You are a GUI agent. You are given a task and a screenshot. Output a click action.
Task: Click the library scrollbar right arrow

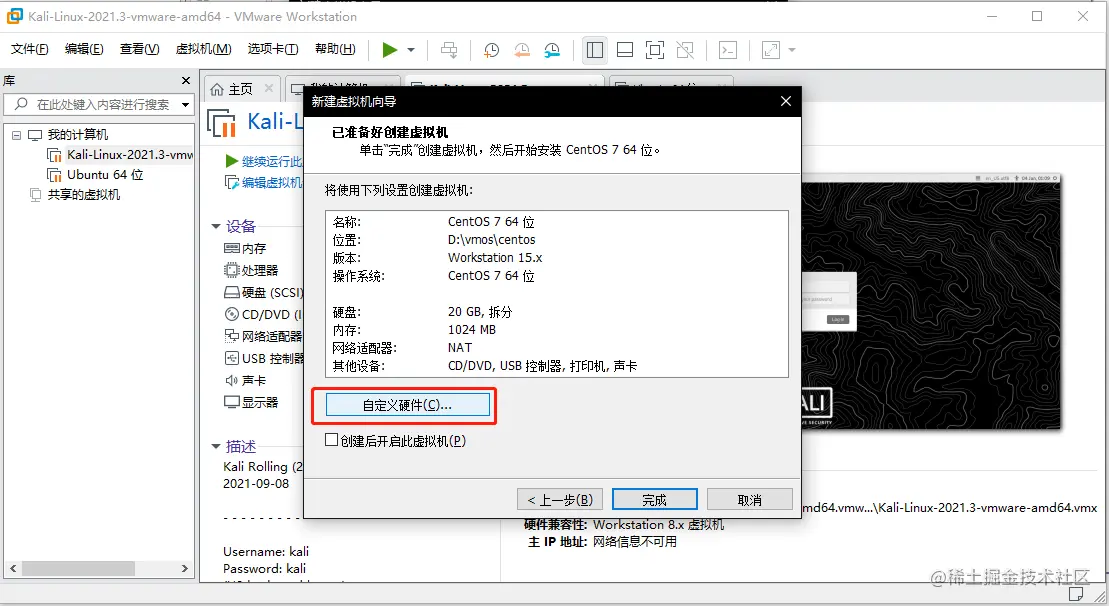(x=185, y=569)
